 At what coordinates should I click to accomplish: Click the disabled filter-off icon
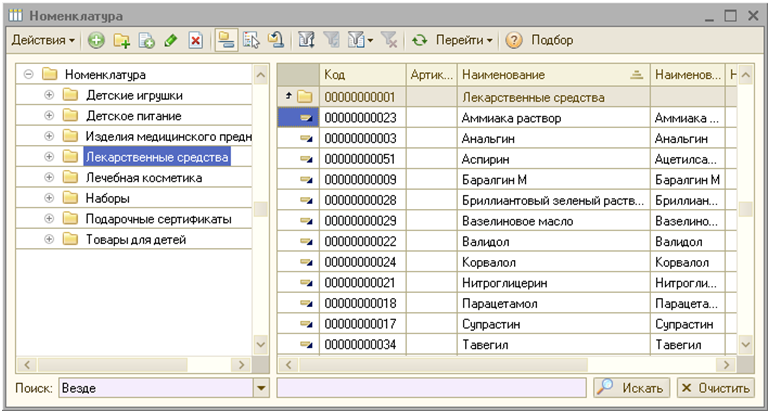(x=387, y=41)
